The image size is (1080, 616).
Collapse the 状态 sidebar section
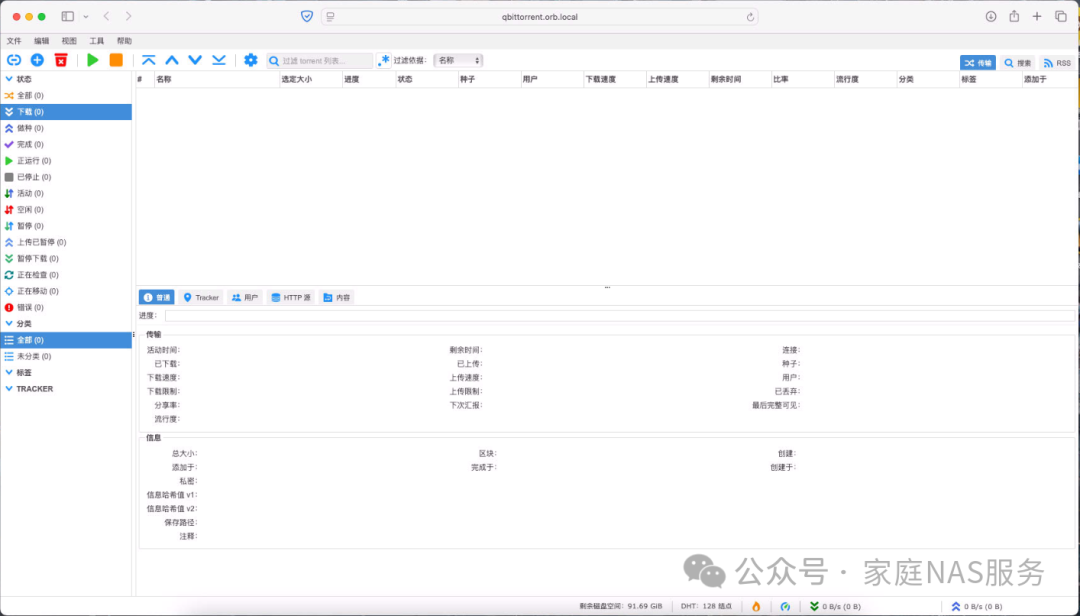(11, 78)
